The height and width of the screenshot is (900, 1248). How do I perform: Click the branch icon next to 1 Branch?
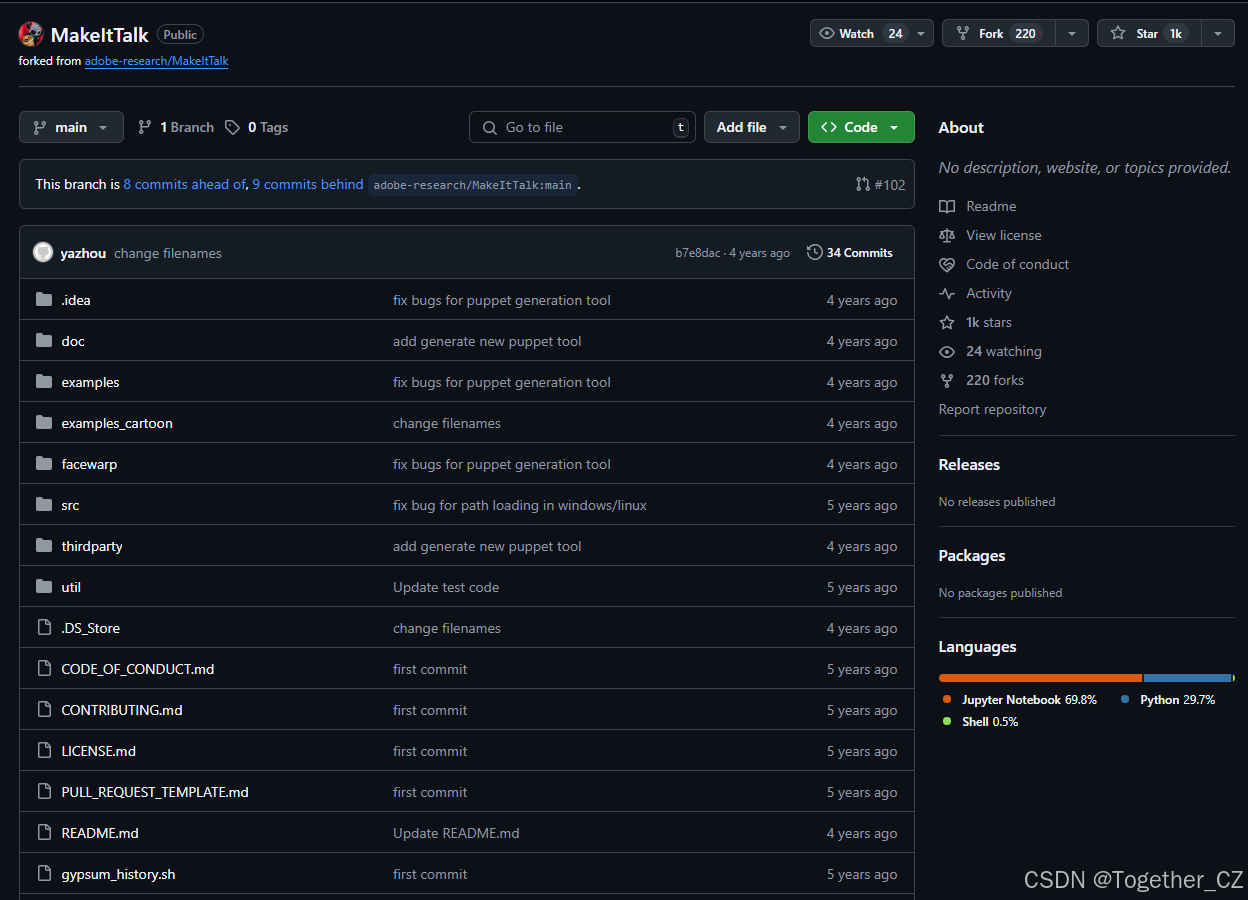pos(145,127)
